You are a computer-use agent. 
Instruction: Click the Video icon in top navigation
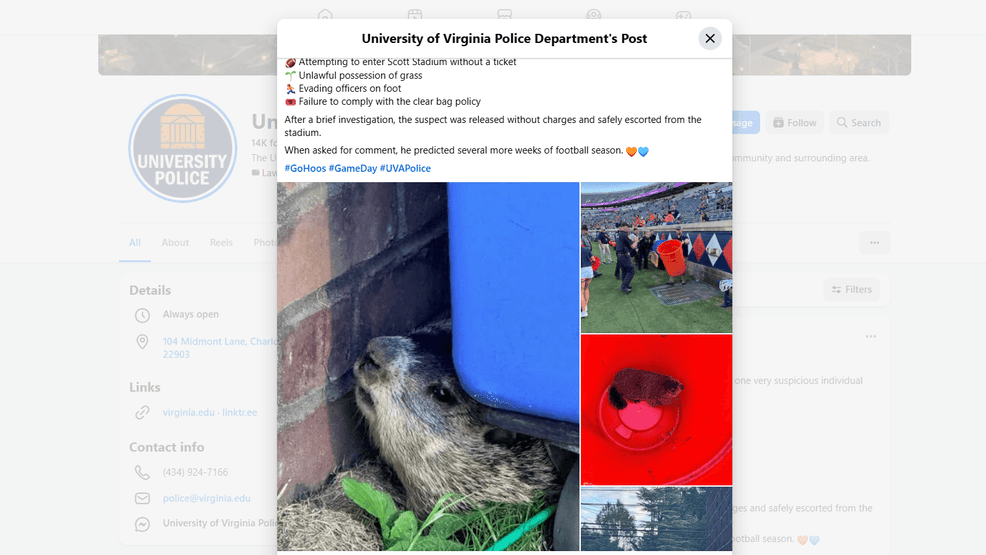tap(415, 15)
